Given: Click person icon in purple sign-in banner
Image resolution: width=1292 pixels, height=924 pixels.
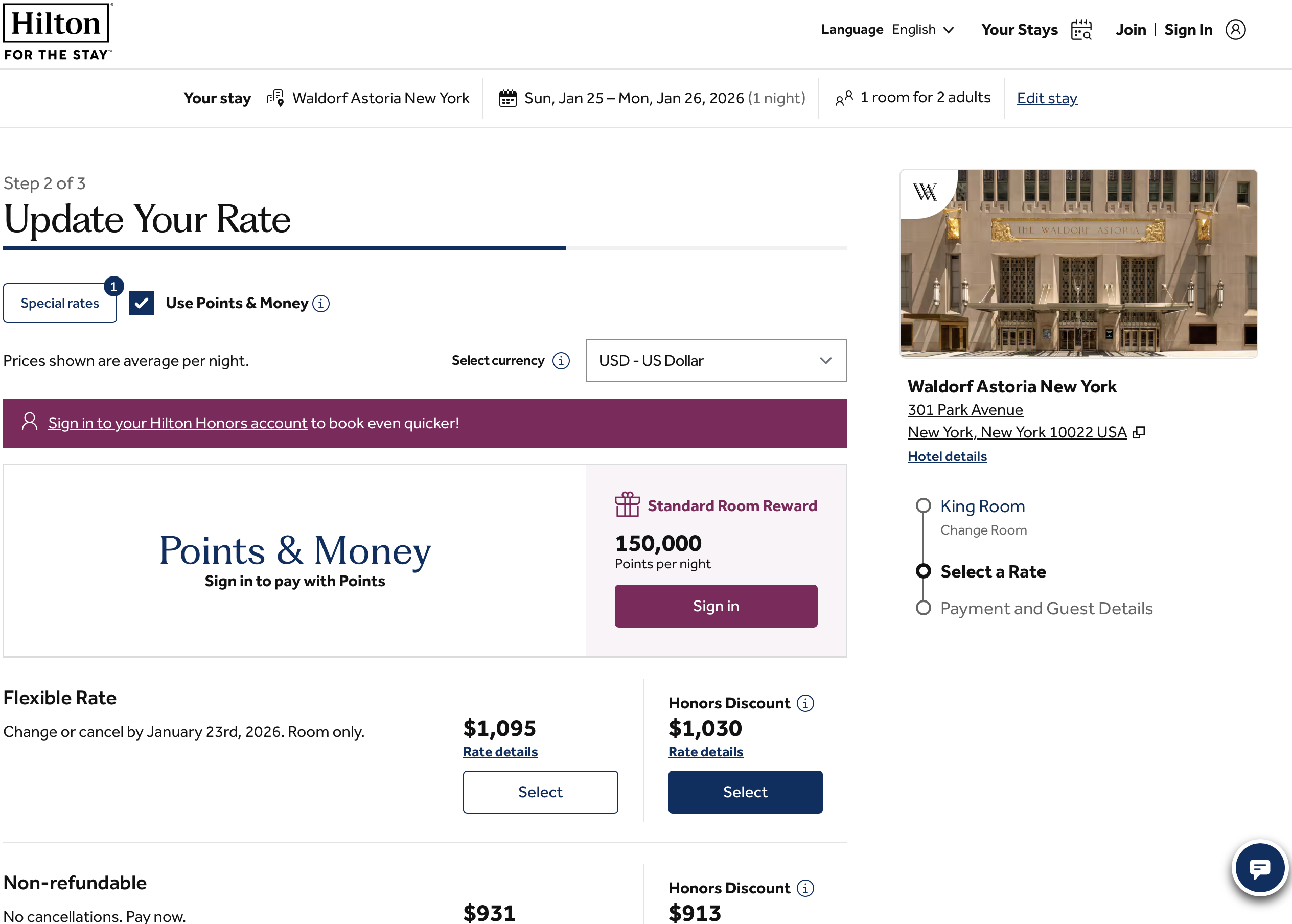Looking at the screenshot, I should (30, 422).
